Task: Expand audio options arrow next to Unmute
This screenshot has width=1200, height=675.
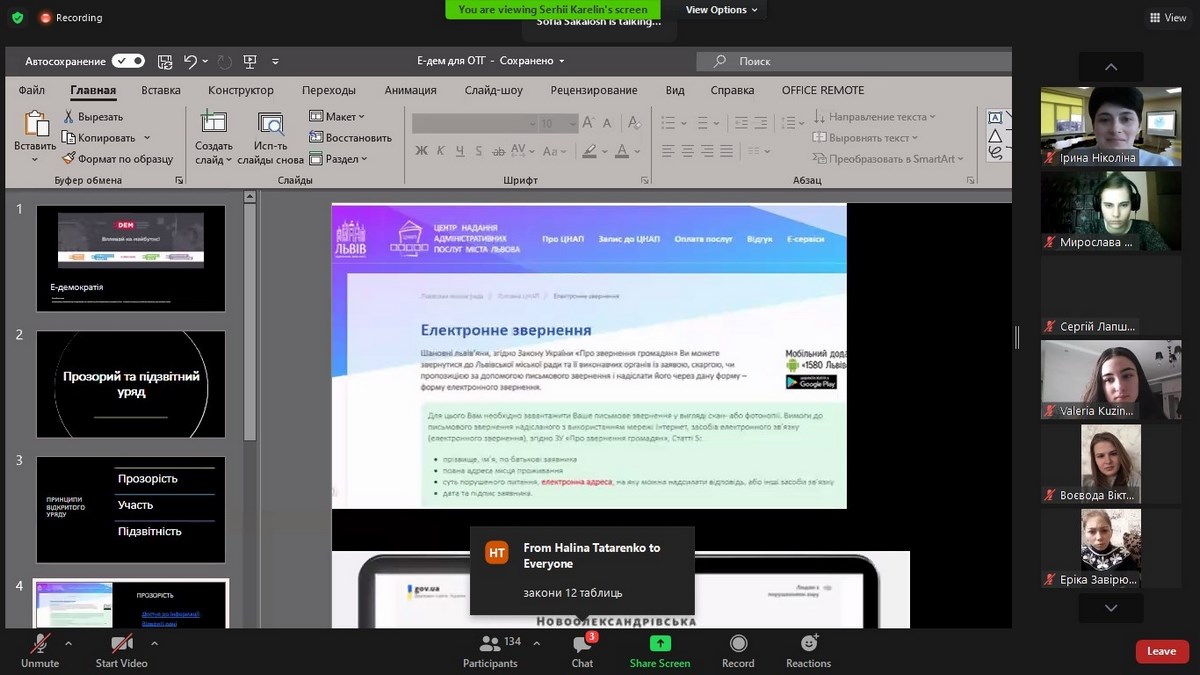Action: [68, 643]
